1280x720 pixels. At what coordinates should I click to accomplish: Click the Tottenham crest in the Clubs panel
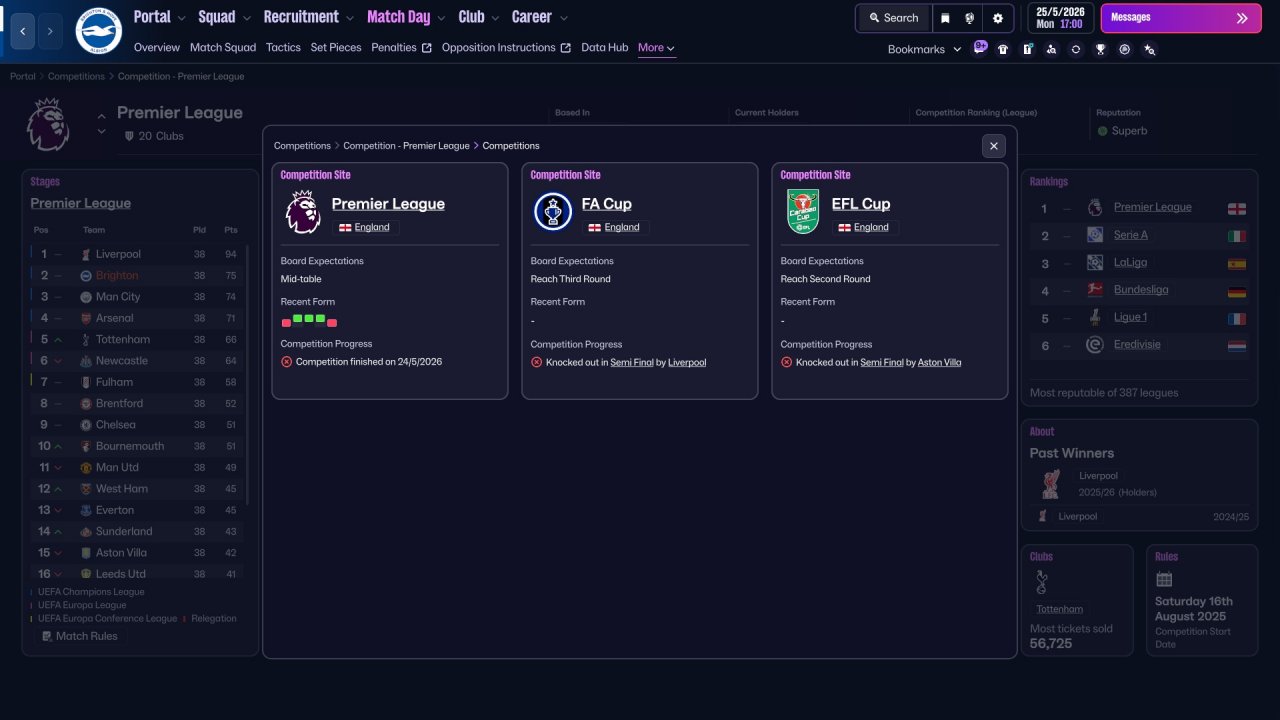point(1041,582)
